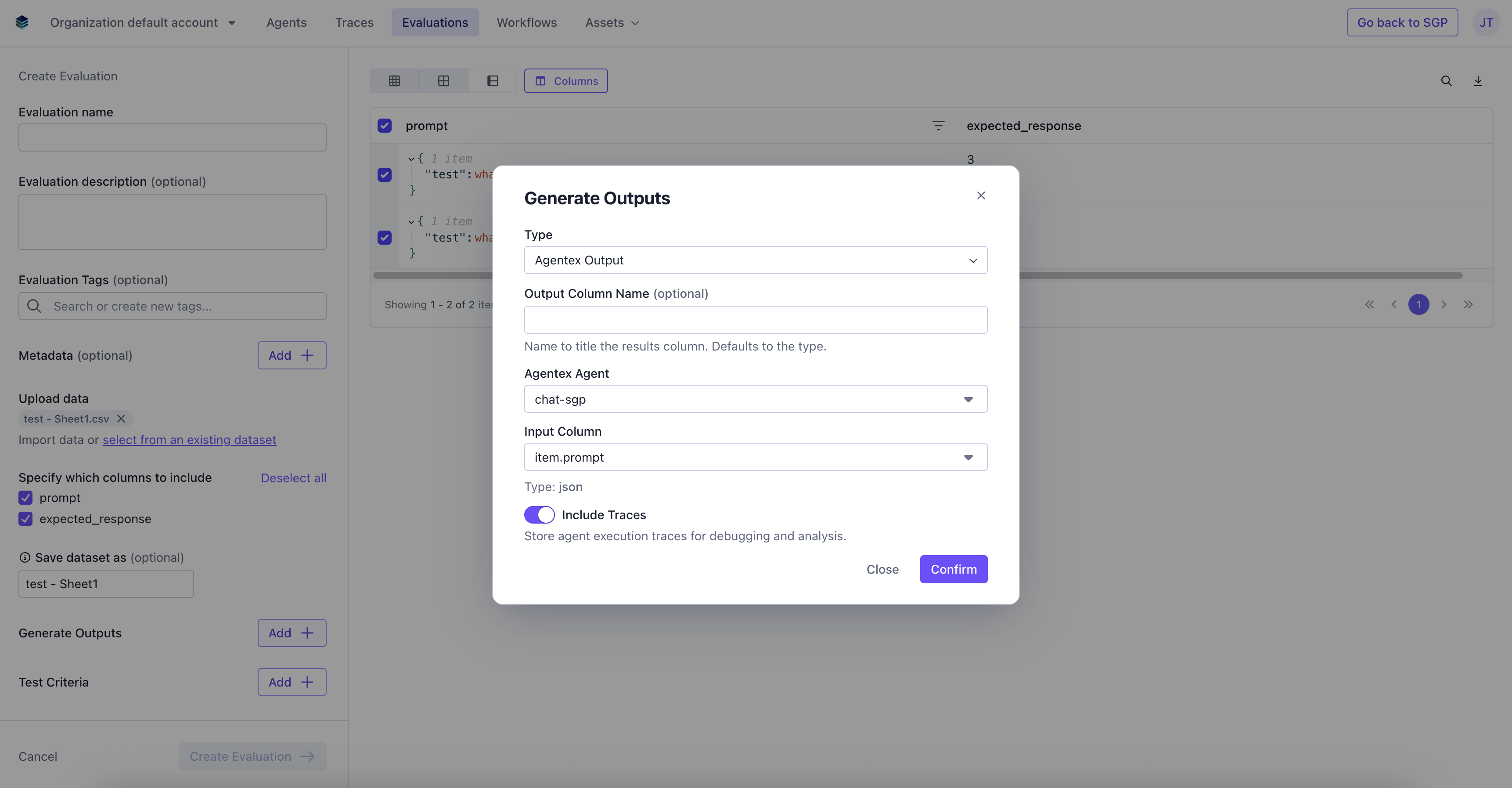Open the Type dropdown showing Agentex Output
Image resolution: width=1512 pixels, height=788 pixels.
coord(756,260)
